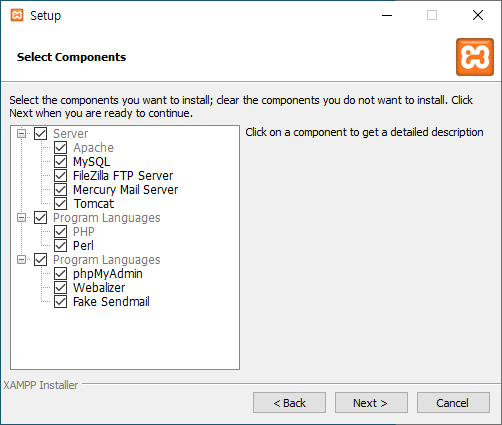Select the PHP component label
The width and height of the screenshot is (502, 425).
pyautogui.click(x=84, y=232)
